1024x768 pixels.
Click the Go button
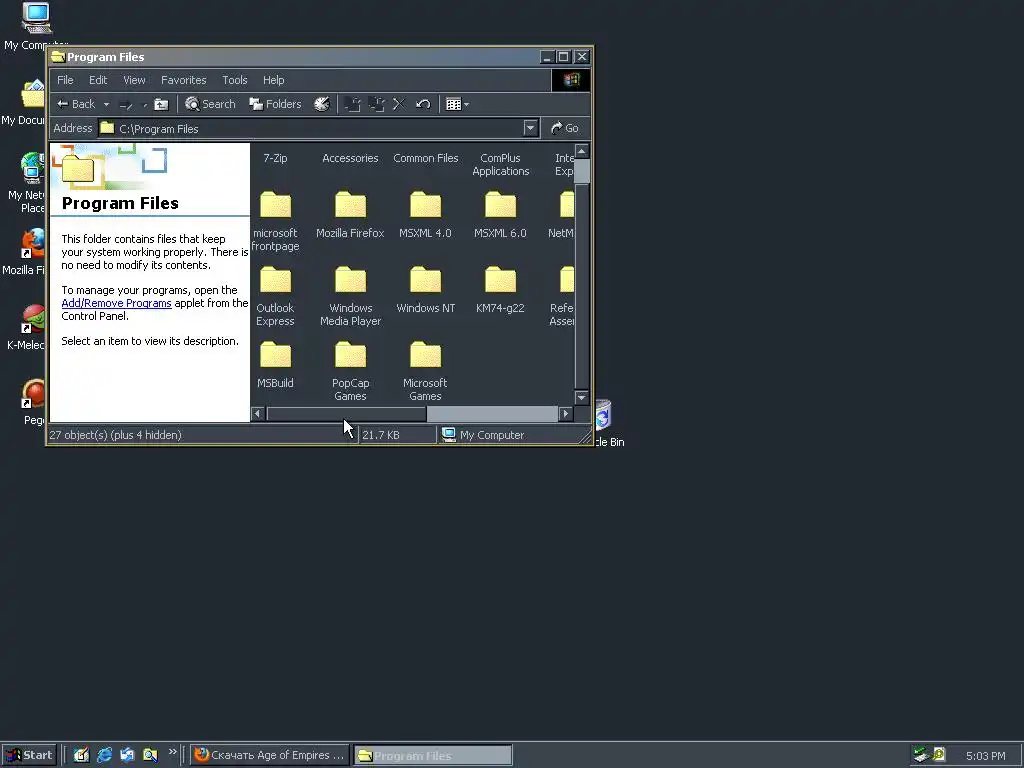click(565, 128)
